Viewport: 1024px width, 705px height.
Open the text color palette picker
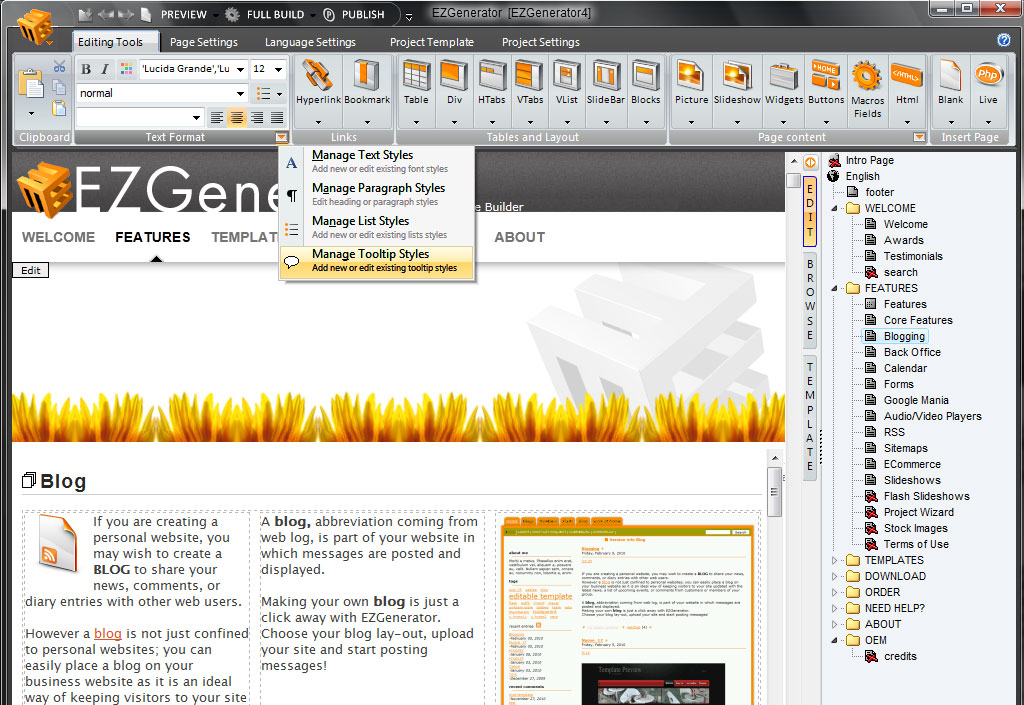pyautogui.click(x=127, y=69)
